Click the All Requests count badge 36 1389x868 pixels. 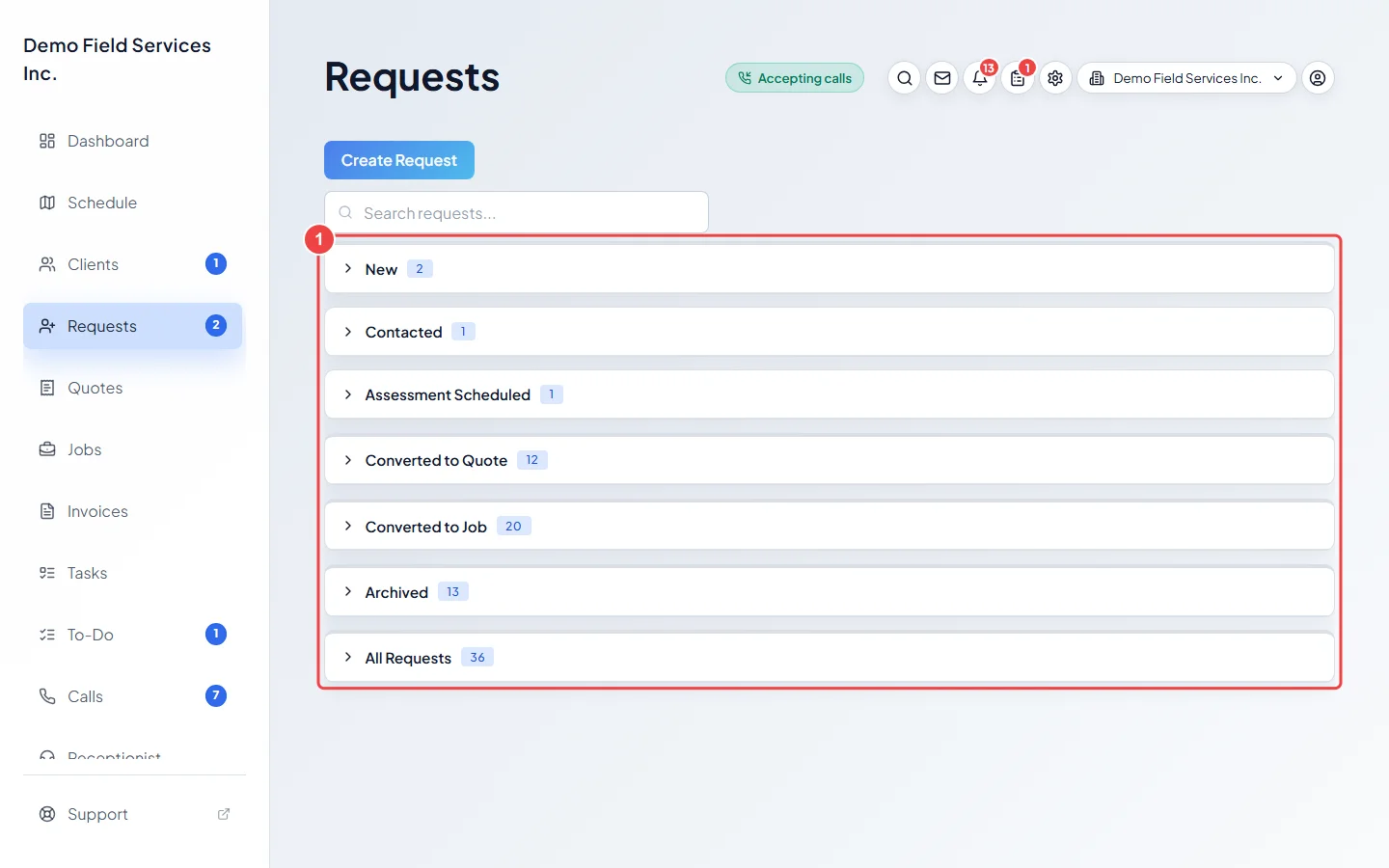[477, 658]
